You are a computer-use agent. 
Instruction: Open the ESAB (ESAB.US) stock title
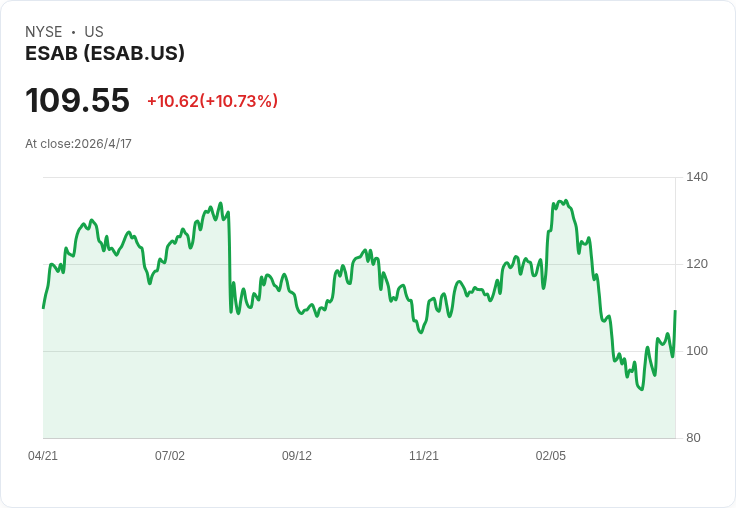105,53
